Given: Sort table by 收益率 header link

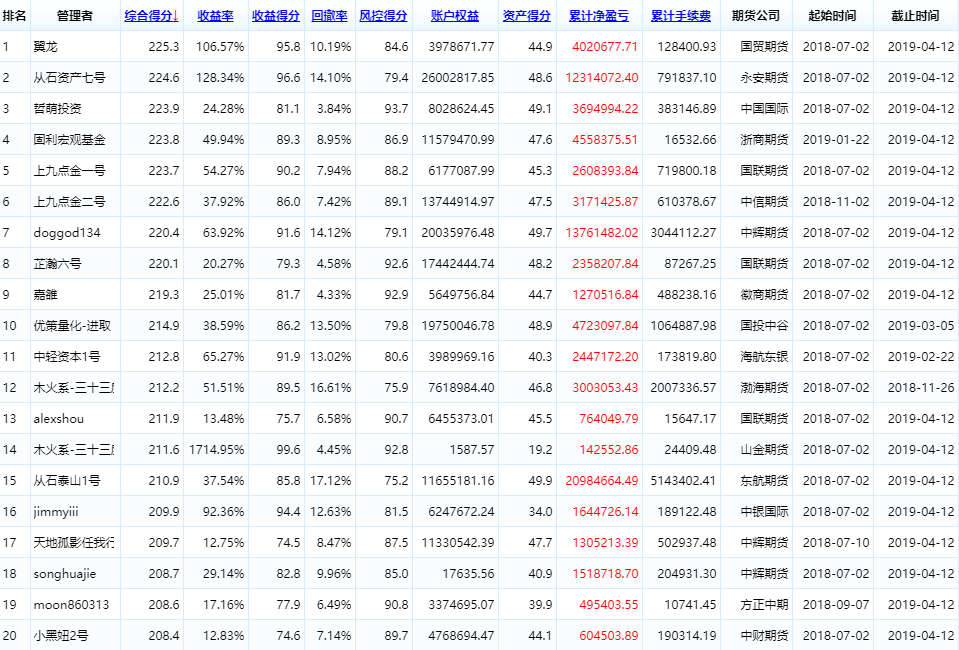Looking at the screenshot, I should (x=215, y=16).
